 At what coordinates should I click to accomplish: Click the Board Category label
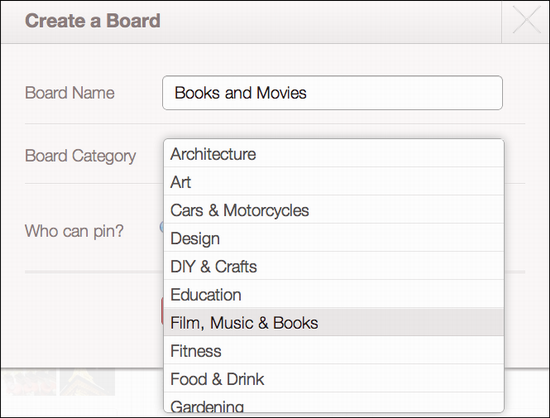point(80,156)
